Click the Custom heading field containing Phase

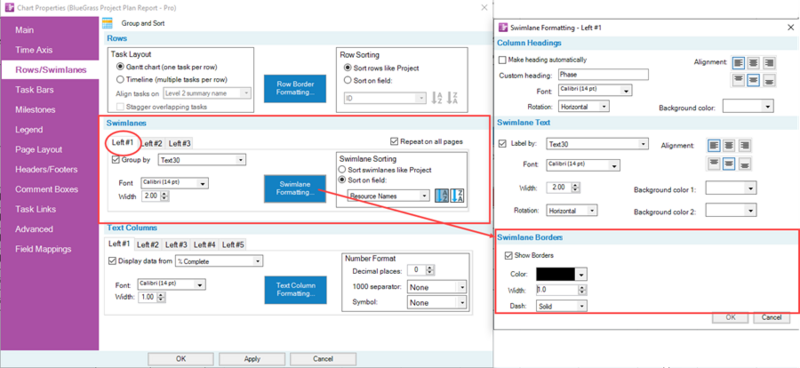click(603, 75)
